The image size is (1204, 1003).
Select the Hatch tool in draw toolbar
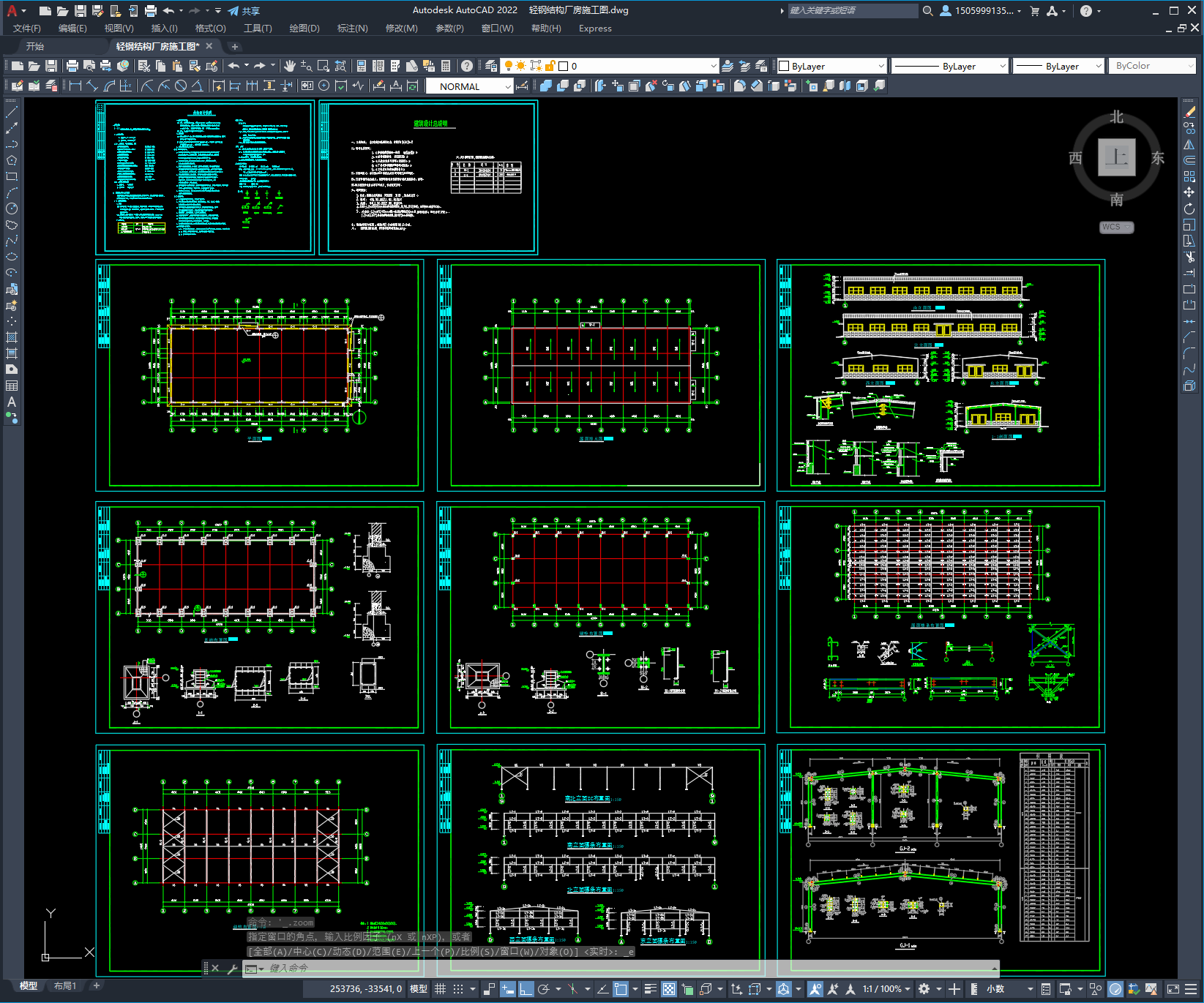[12, 337]
